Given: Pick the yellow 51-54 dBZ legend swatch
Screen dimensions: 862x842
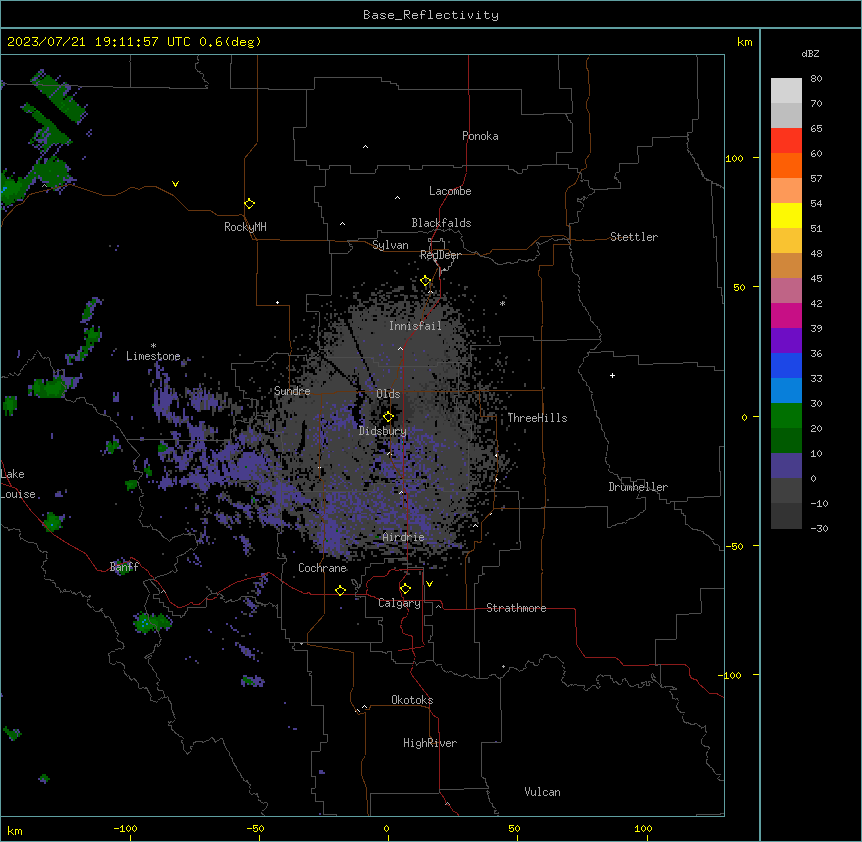Looking at the screenshot, I should 786,215.
